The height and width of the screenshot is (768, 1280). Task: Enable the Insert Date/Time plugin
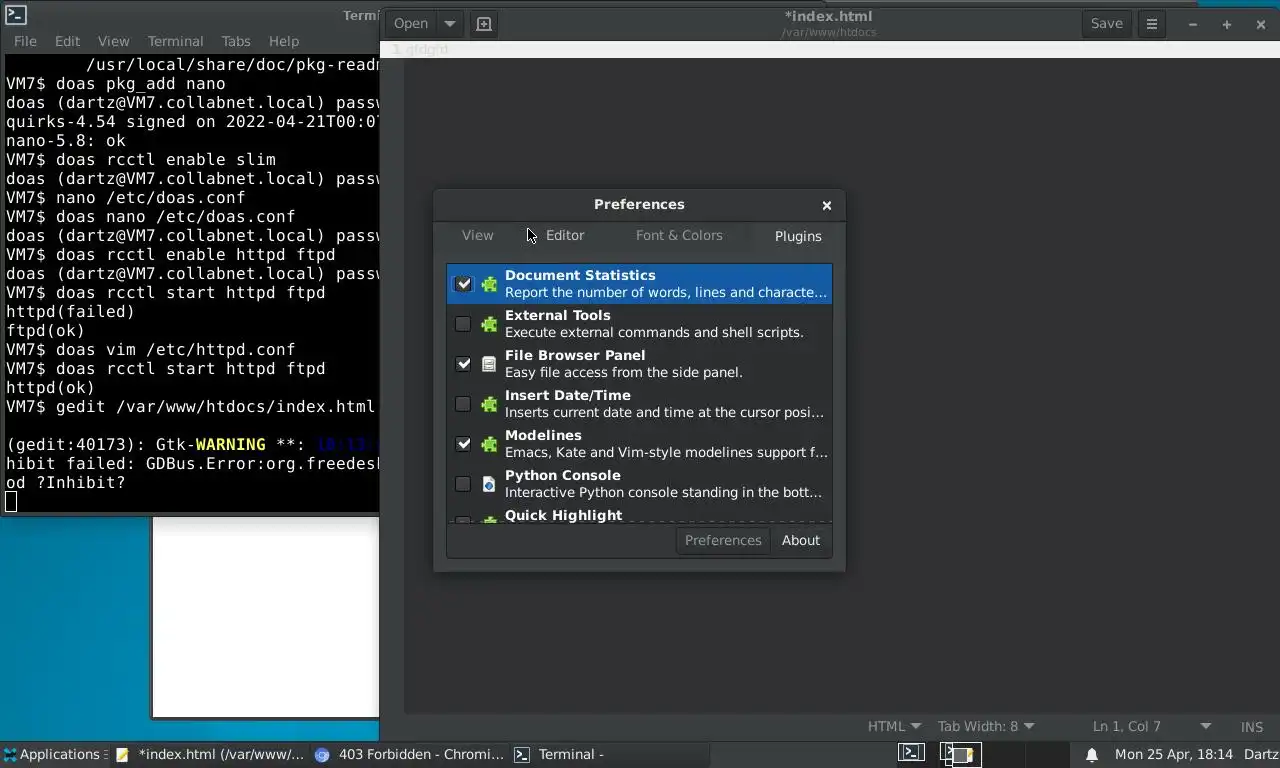click(463, 404)
